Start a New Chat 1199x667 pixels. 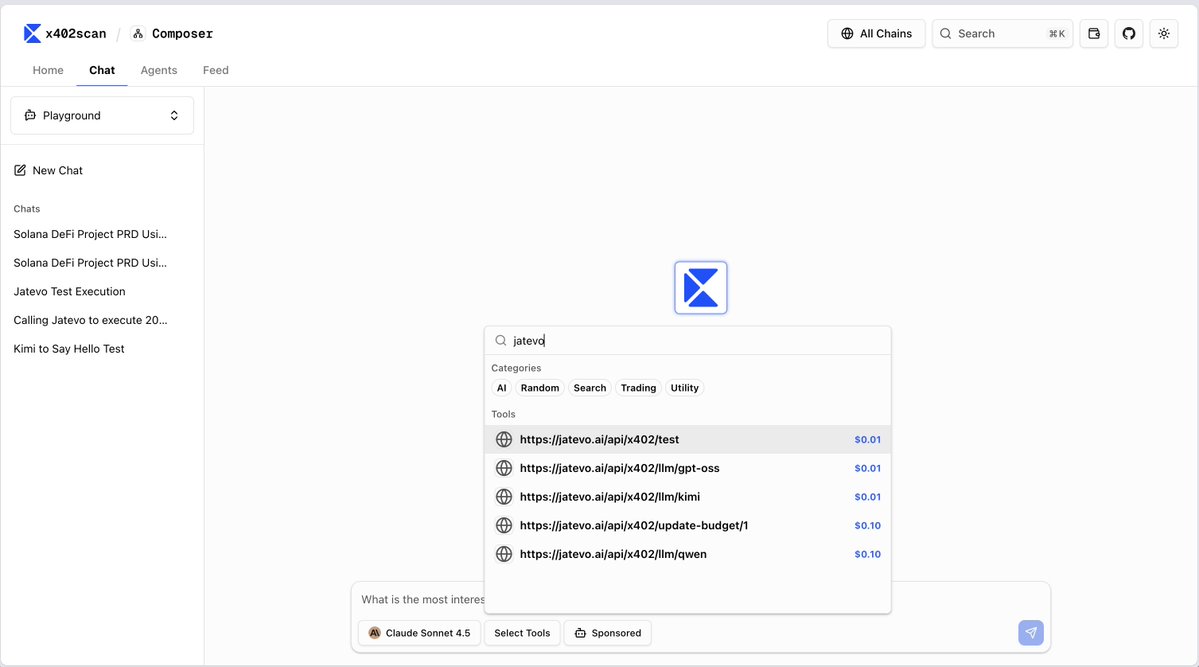(49, 171)
